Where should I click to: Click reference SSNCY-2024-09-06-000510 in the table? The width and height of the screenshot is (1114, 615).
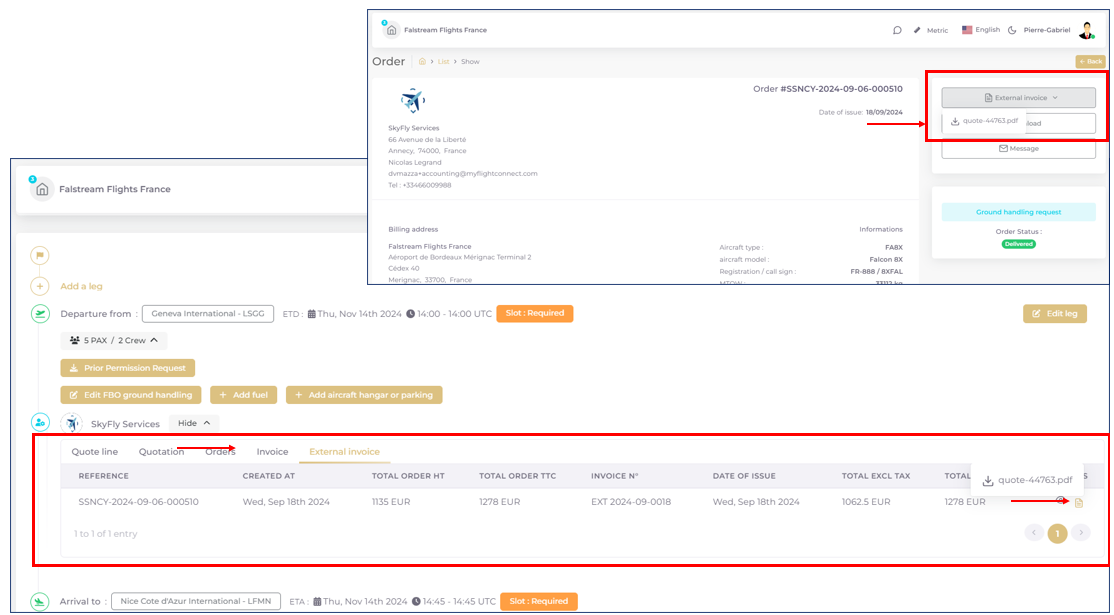(139, 502)
